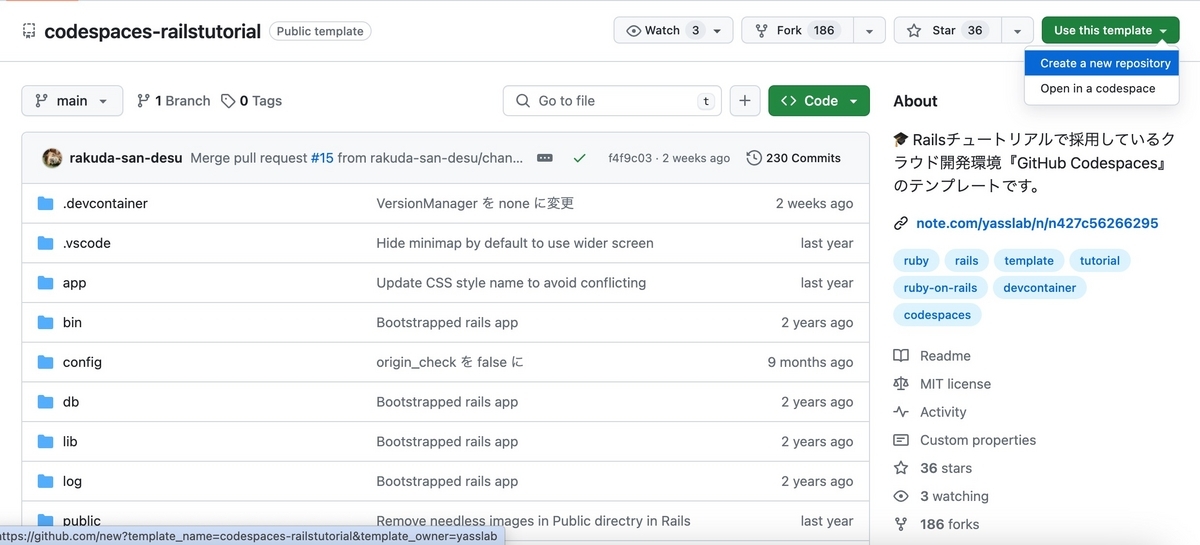Click the Go to file search field
1200x545 pixels.
coord(613,101)
